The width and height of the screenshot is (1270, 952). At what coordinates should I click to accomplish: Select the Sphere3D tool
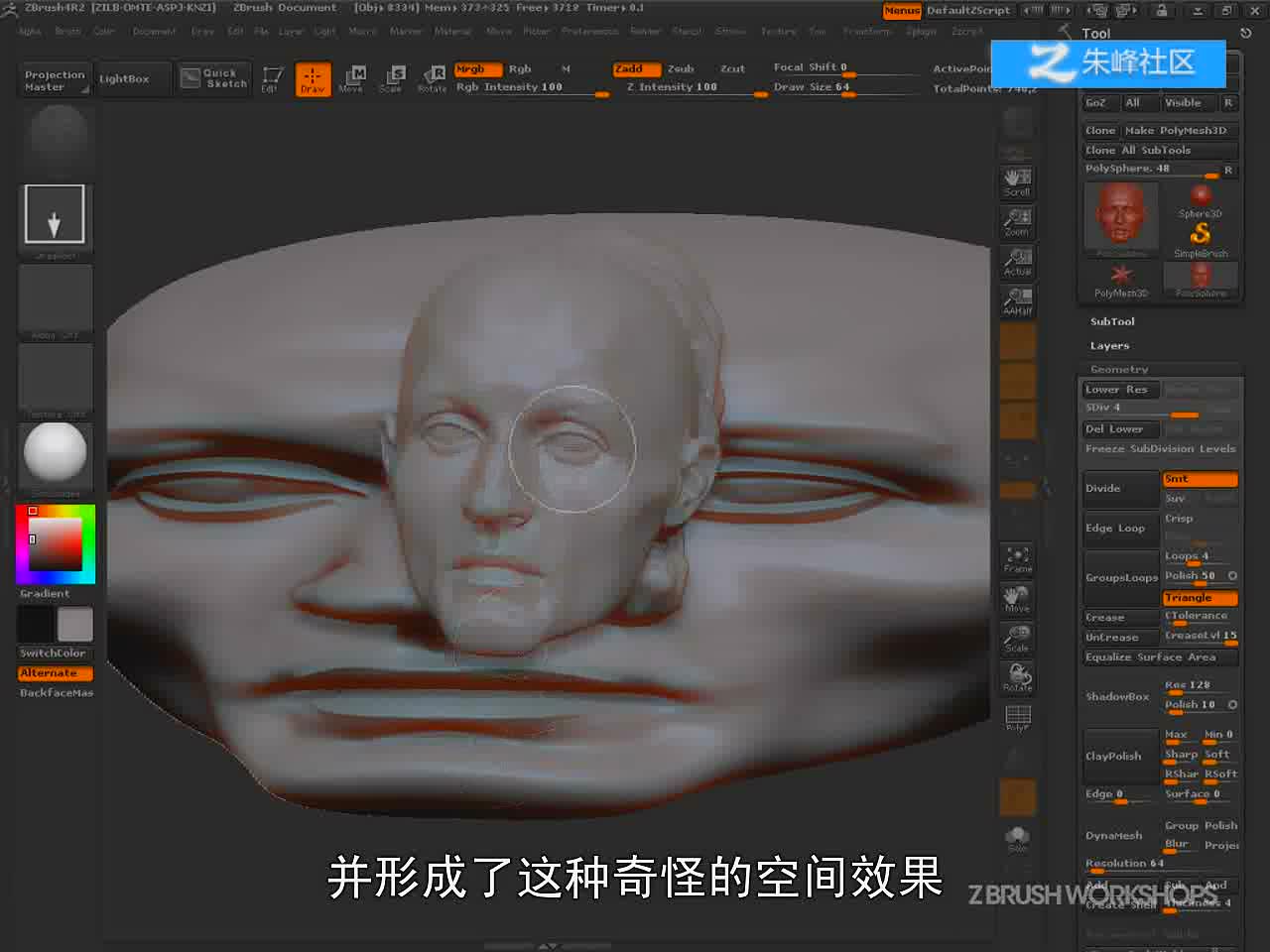(1201, 199)
